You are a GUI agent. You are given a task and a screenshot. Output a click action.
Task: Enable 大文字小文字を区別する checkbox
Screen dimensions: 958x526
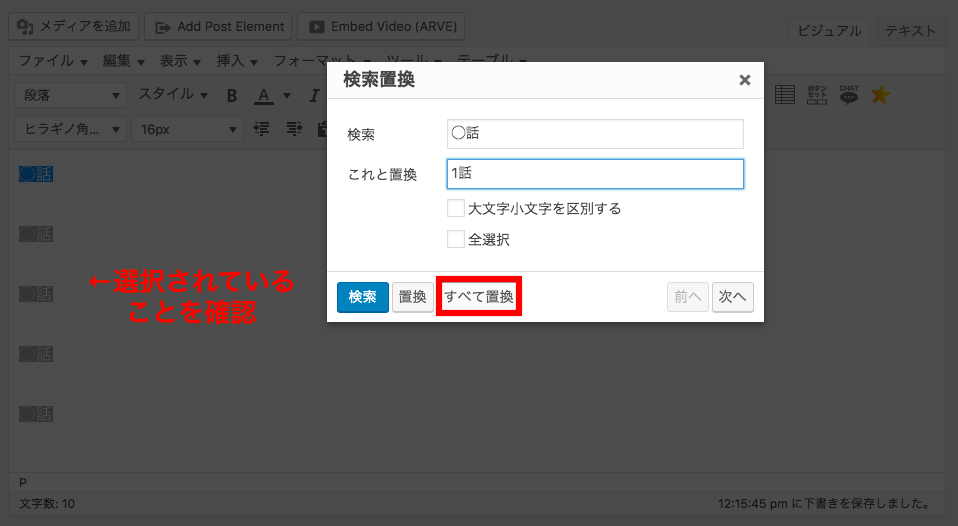(456, 208)
